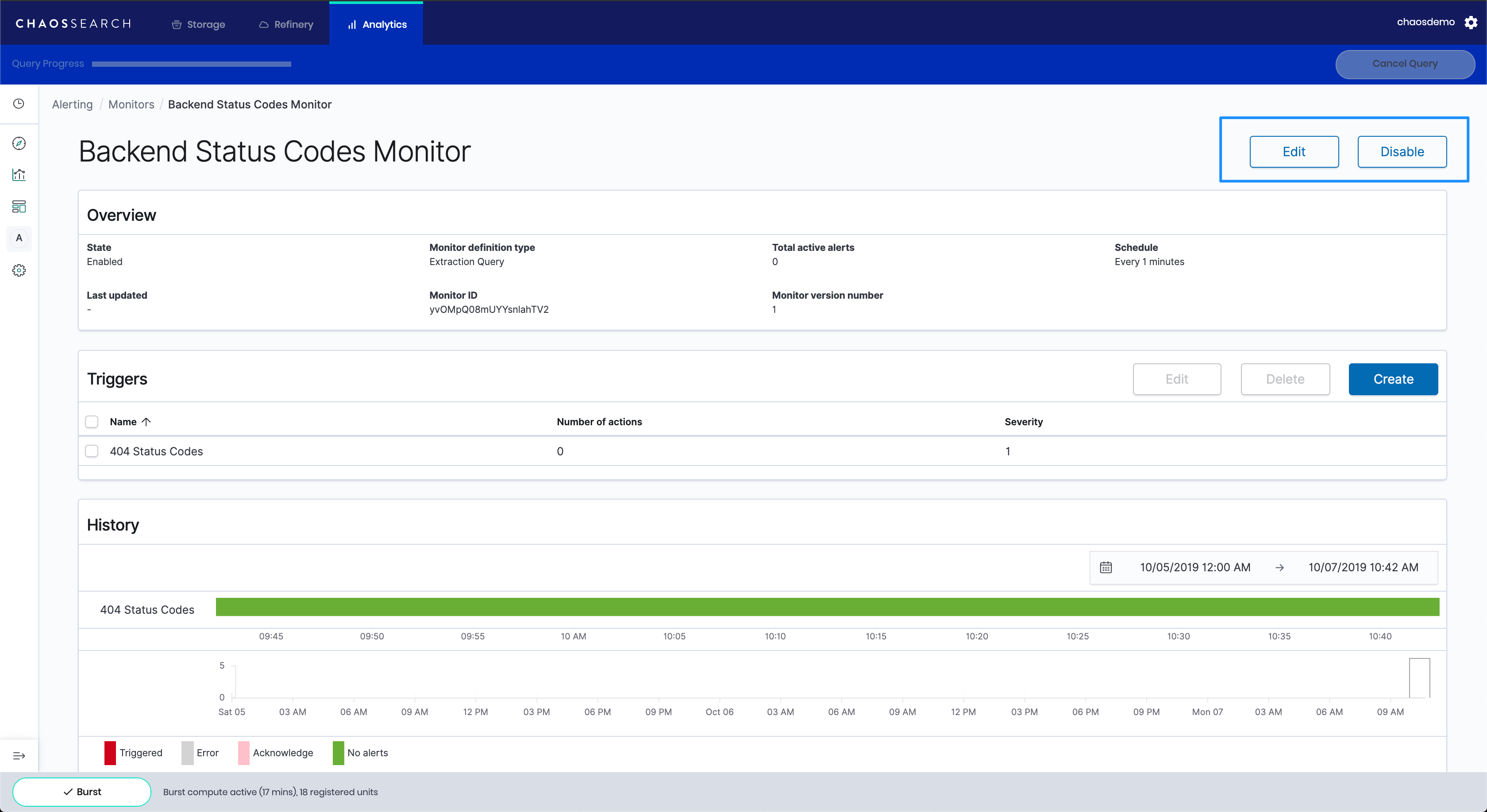This screenshot has width=1487, height=812.
Task: Open start date 10/05/2019 12:00 AM picker
Action: click(1195, 567)
